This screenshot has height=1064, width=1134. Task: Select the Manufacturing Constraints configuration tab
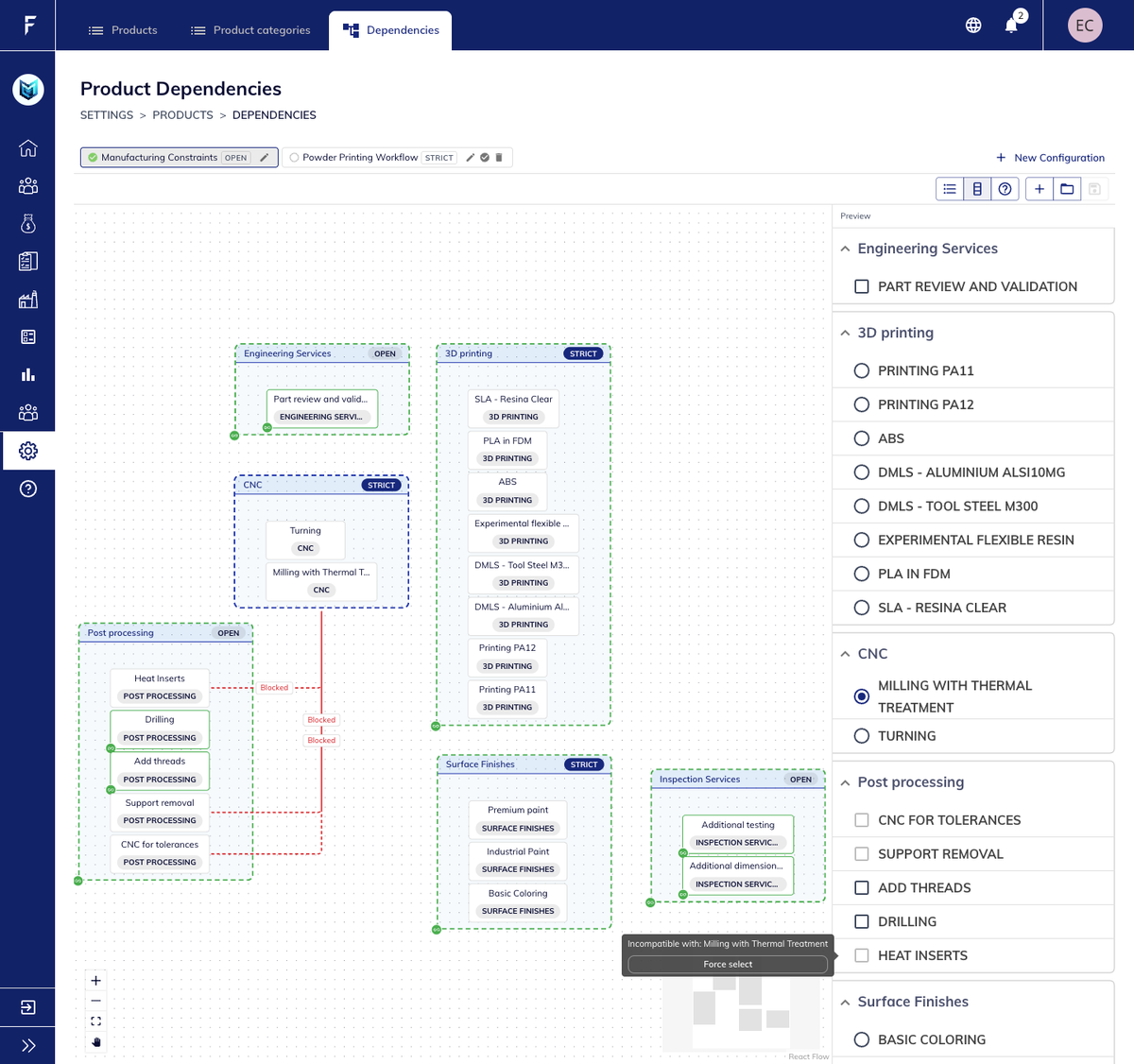pos(179,158)
